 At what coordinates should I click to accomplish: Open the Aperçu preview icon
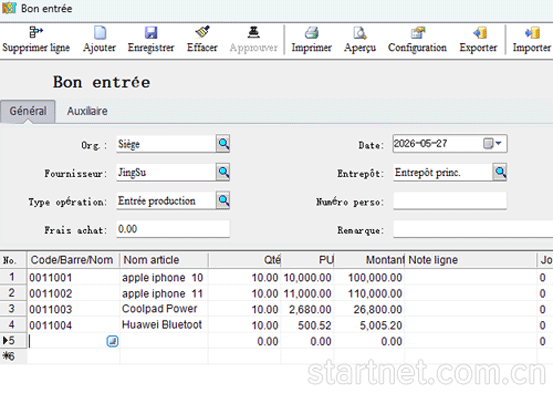360,33
